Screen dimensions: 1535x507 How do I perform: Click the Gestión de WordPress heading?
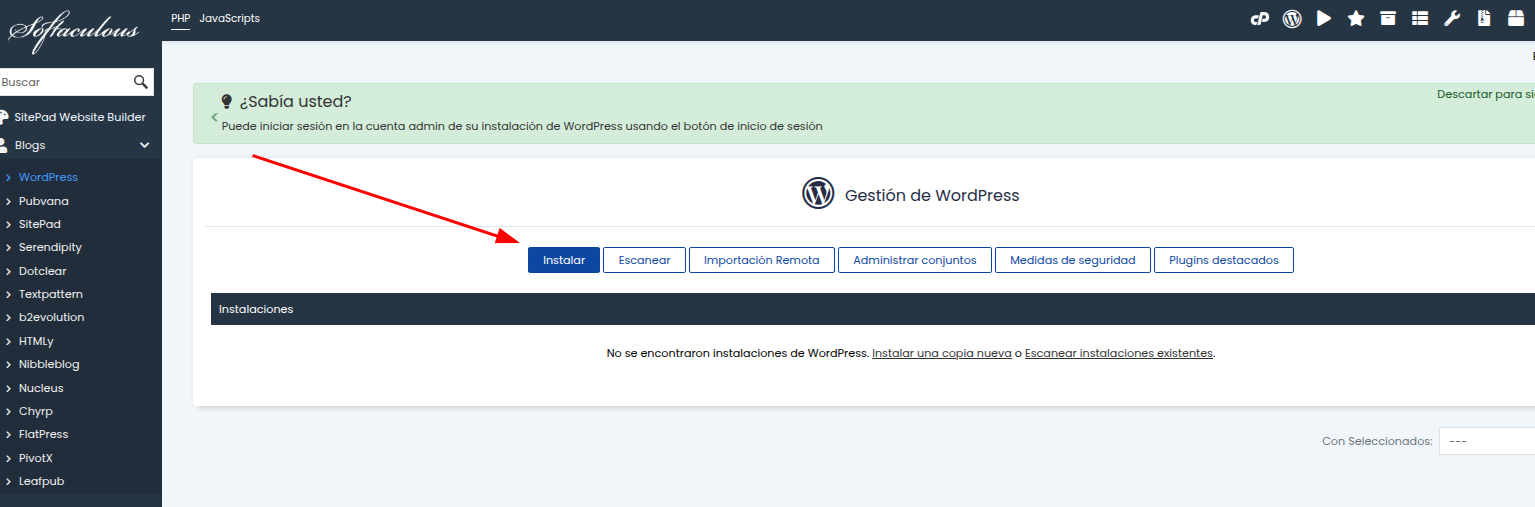coord(932,195)
